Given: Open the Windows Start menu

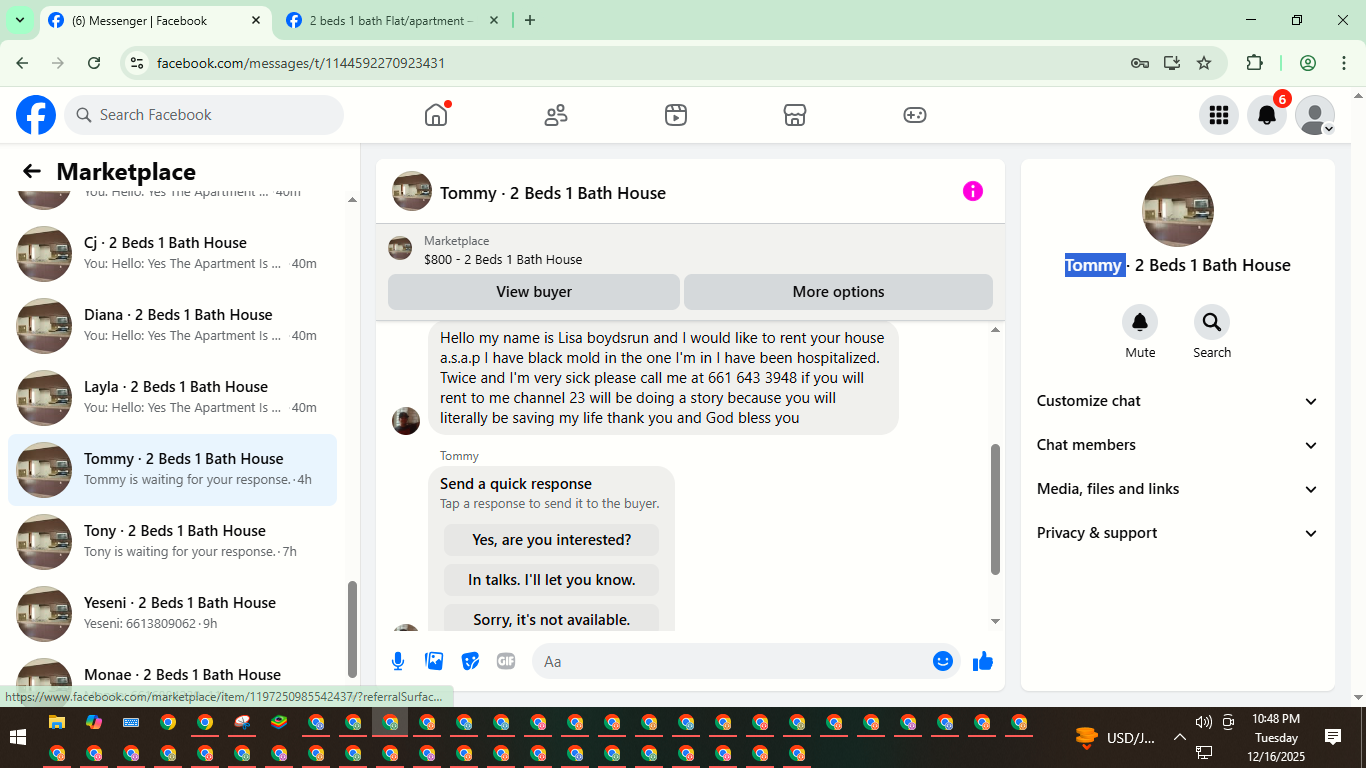Looking at the screenshot, I should click(18, 738).
